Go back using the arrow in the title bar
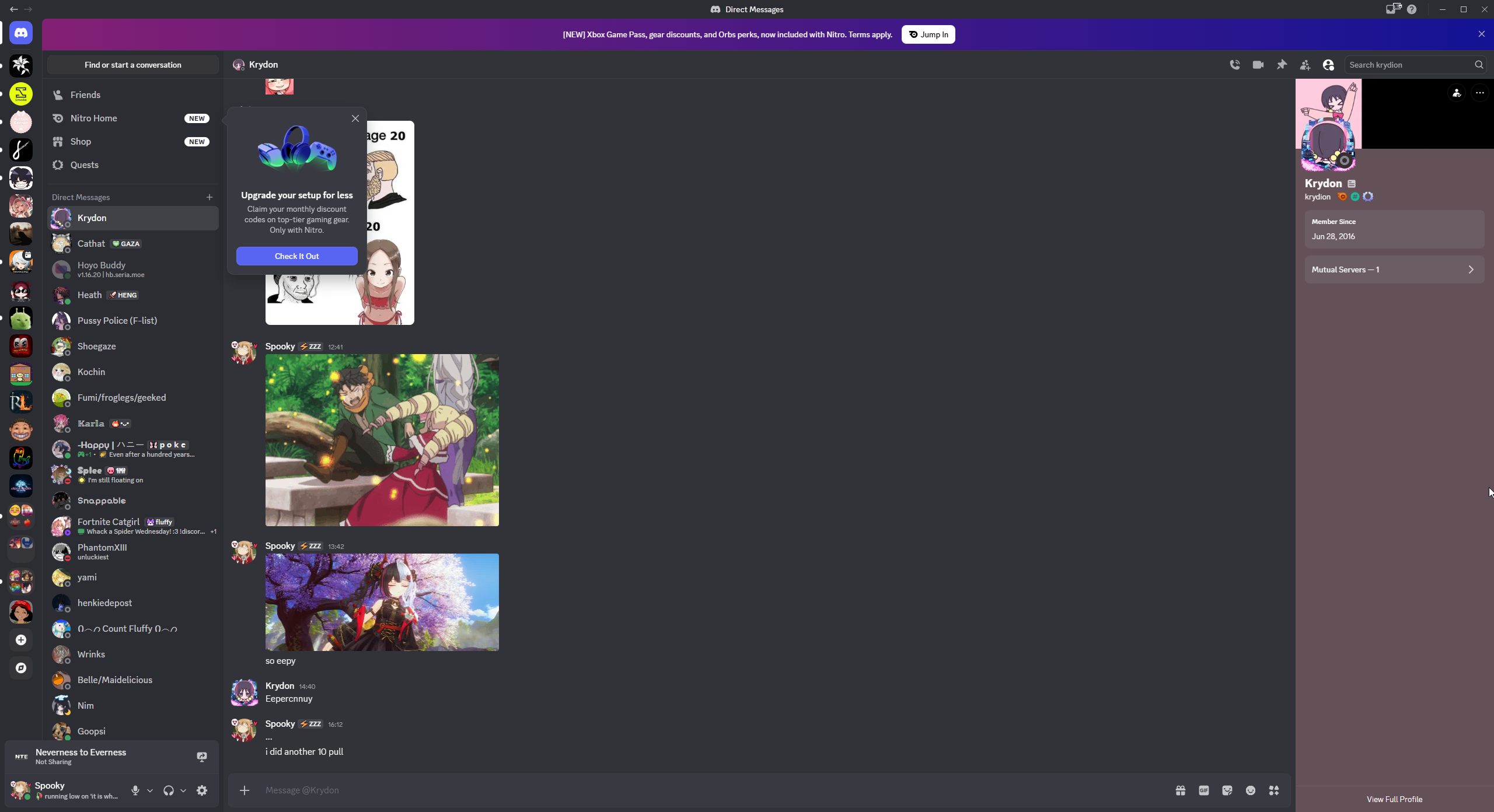The width and height of the screenshot is (1494, 812). (14, 9)
